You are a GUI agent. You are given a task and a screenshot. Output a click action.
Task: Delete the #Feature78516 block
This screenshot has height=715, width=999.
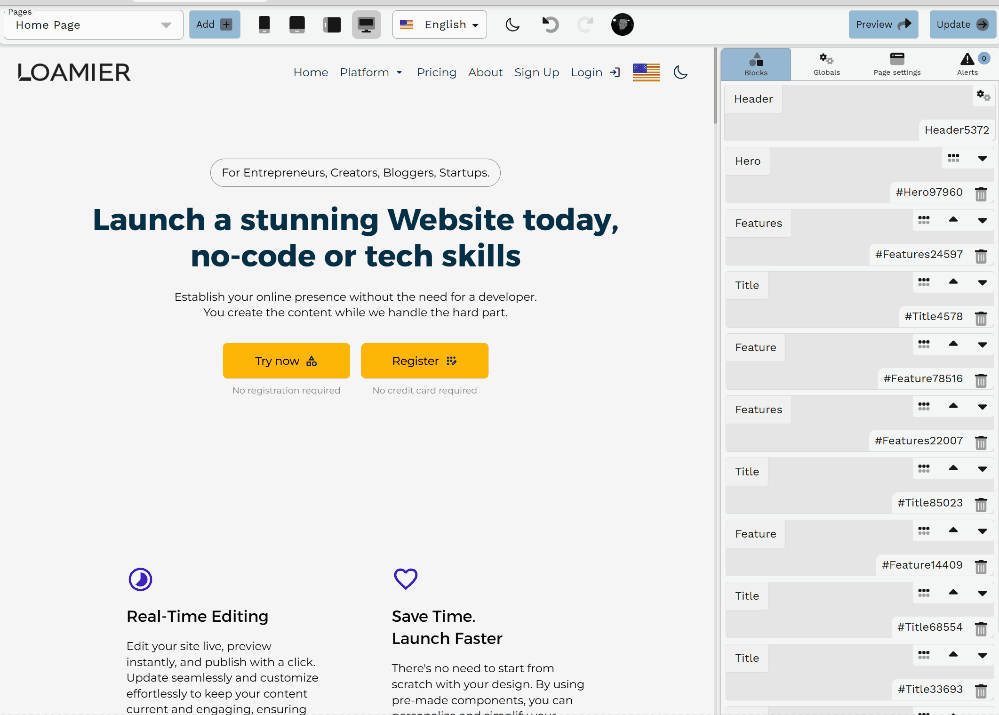coord(981,380)
